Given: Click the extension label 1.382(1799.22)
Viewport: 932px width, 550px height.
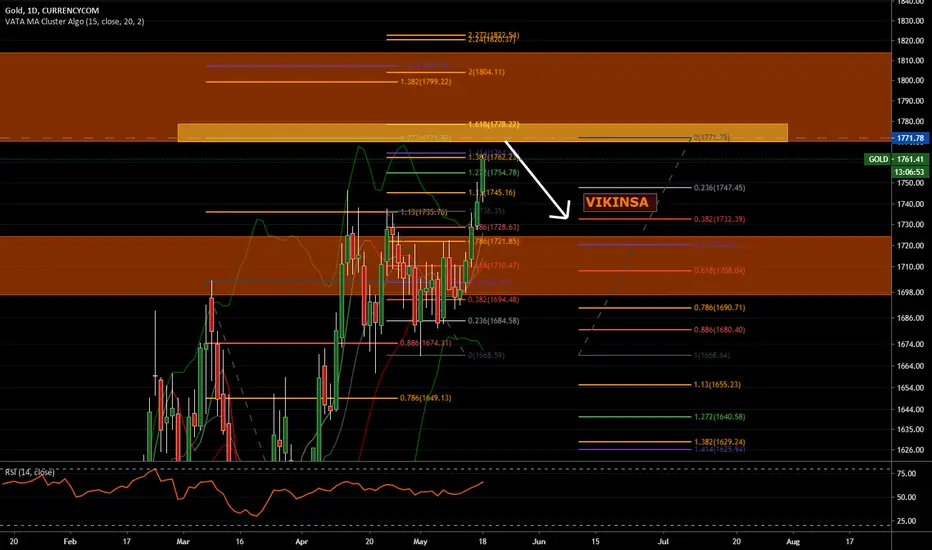Looking at the screenshot, I should pos(426,81).
